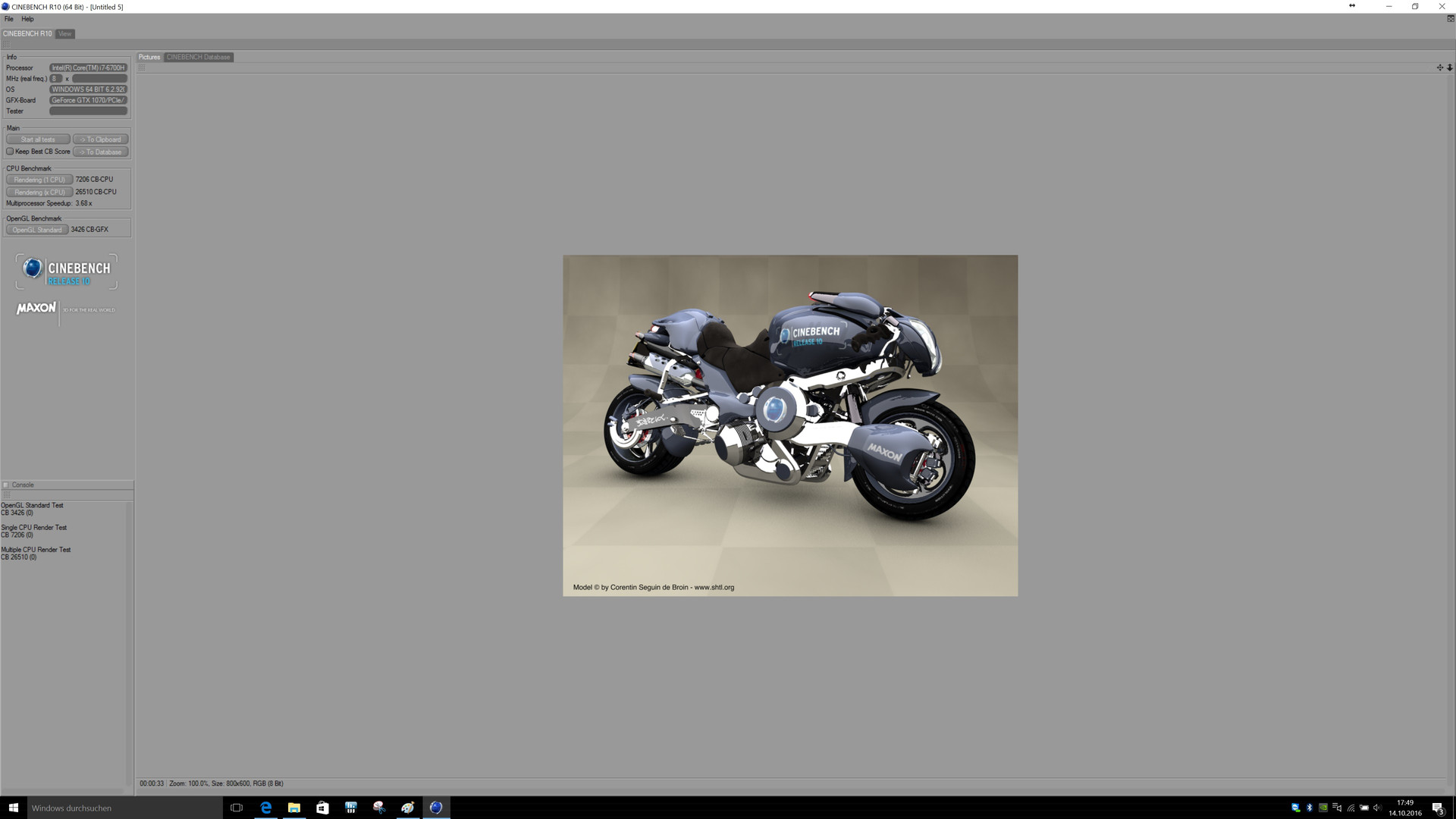1456x819 pixels.
Task: Open the CINEBENCH Database tab
Action: [x=199, y=57]
